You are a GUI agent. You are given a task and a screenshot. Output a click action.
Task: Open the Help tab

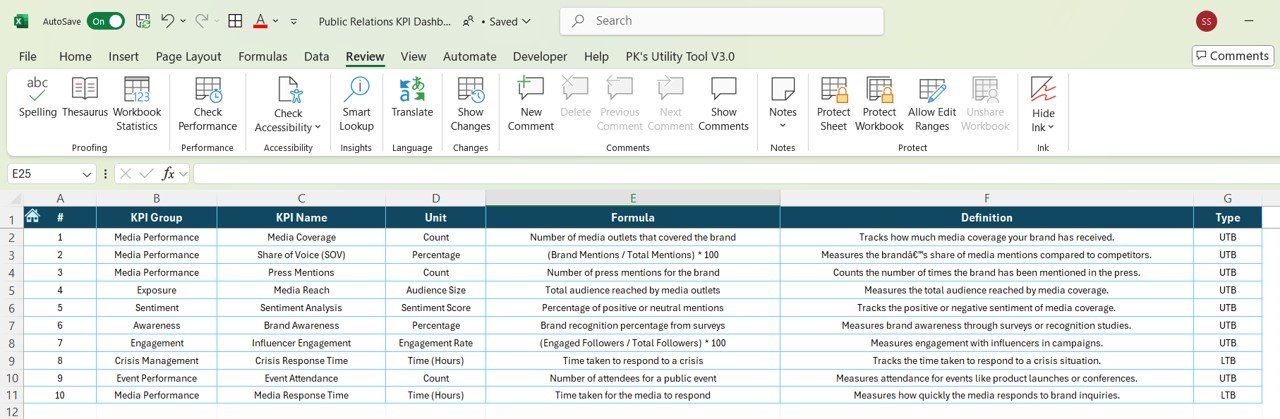tap(596, 57)
